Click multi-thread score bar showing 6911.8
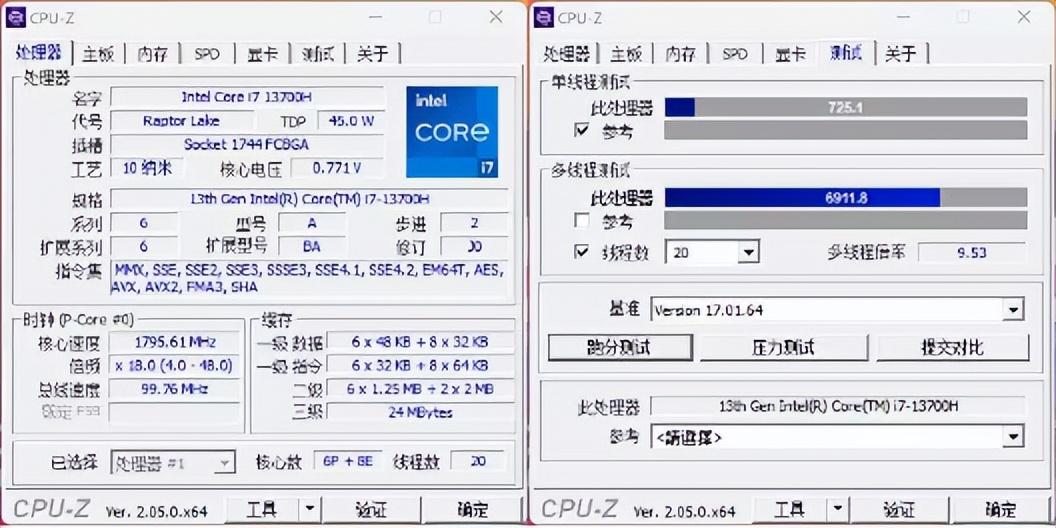Image resolution: width=1056 pixels, height=528 pixels. tap(846, 197)
